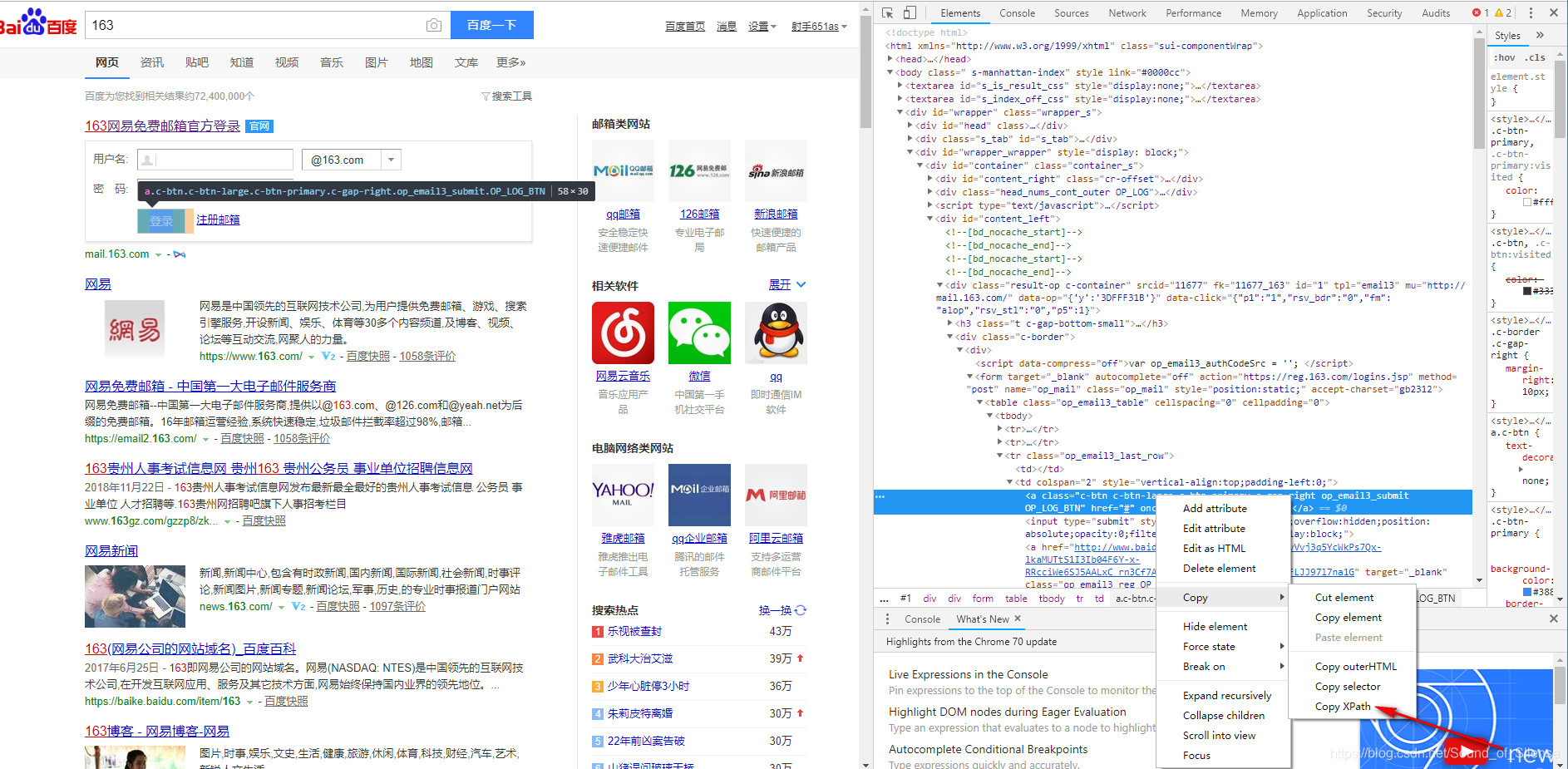This screenshot has width=1568, height=769.
Task: Open the Copy submenu in context menu
Action: click(1224, 598)
